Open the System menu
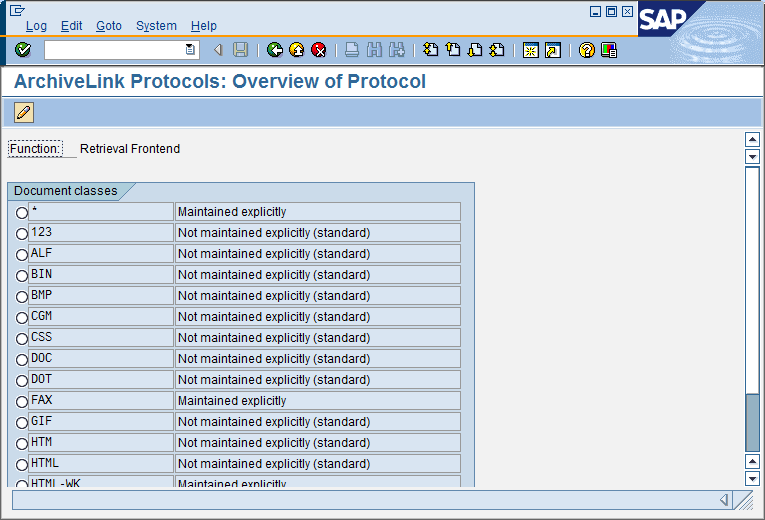Image resolution: width=765 pixels, height=520 pixels. point(156,26)
